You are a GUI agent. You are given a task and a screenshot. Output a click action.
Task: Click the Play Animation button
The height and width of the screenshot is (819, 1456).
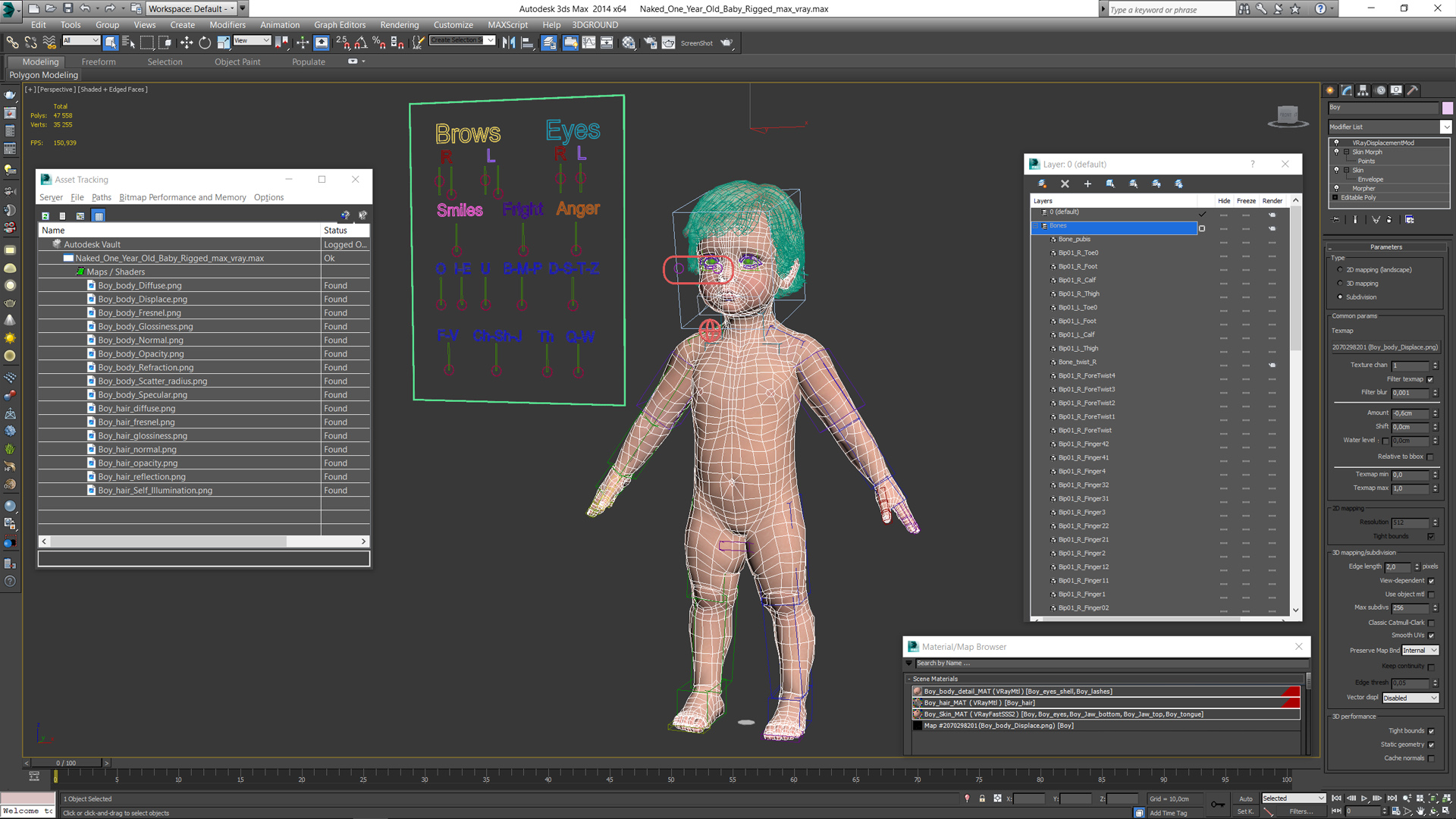pos(1364,799)
